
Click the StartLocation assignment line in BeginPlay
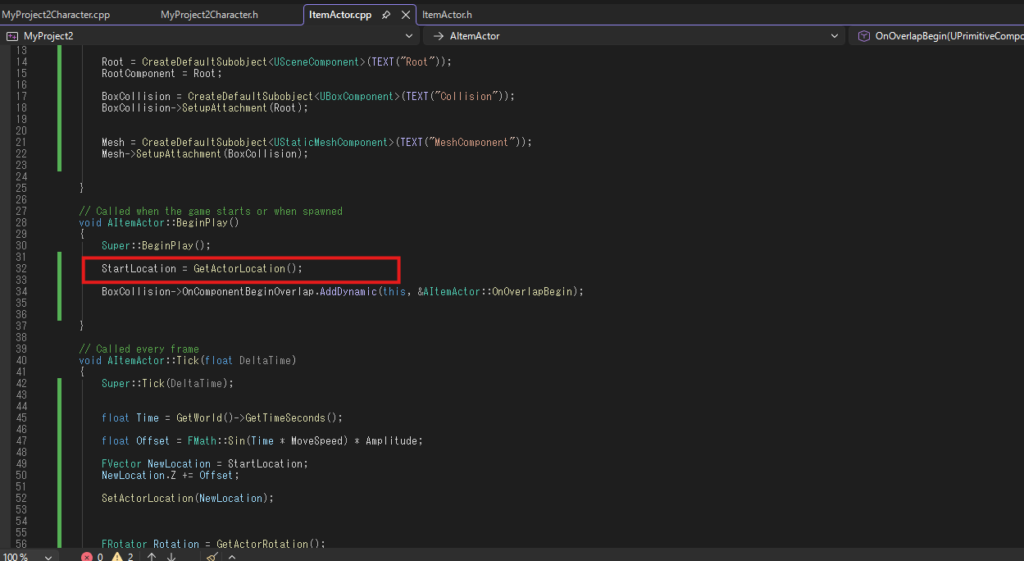201,269
